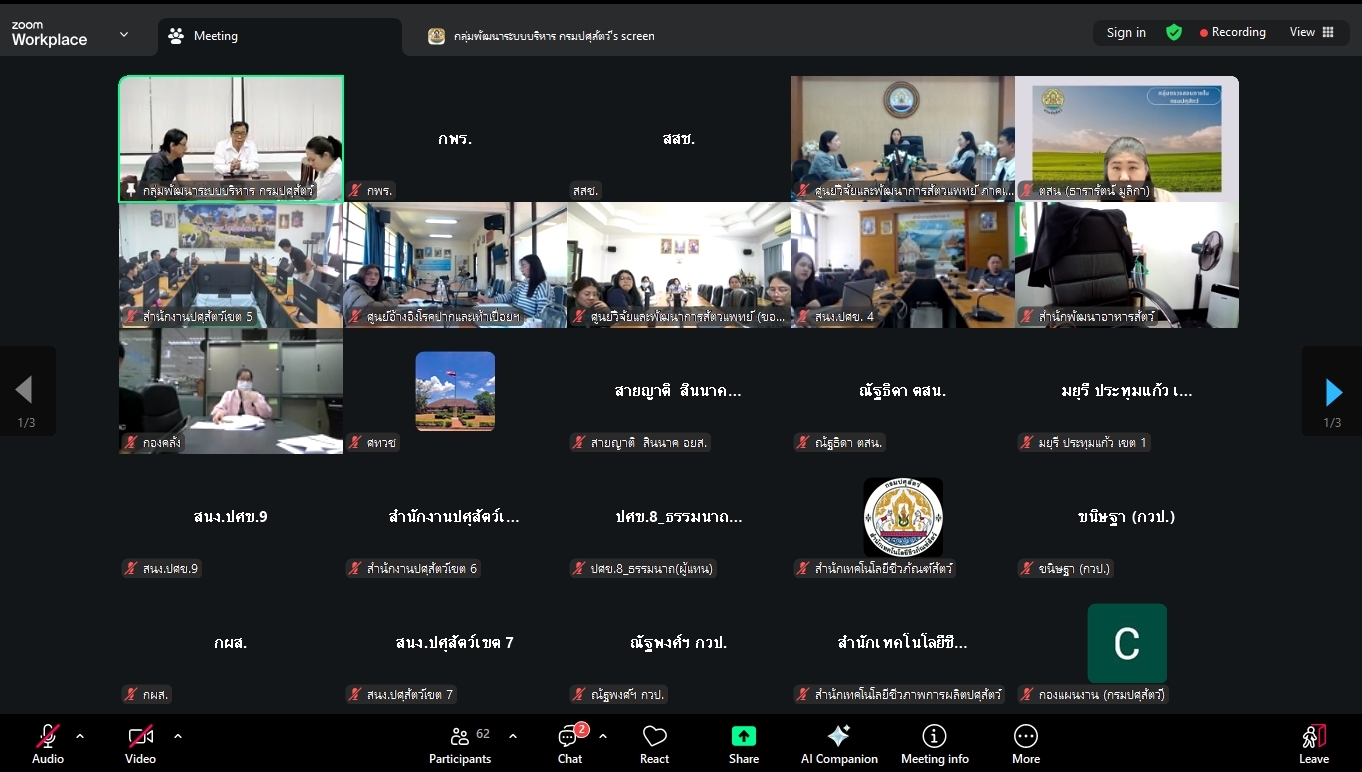
Task: Click the green security shield icon
Action: click(x=1174, y=32)
